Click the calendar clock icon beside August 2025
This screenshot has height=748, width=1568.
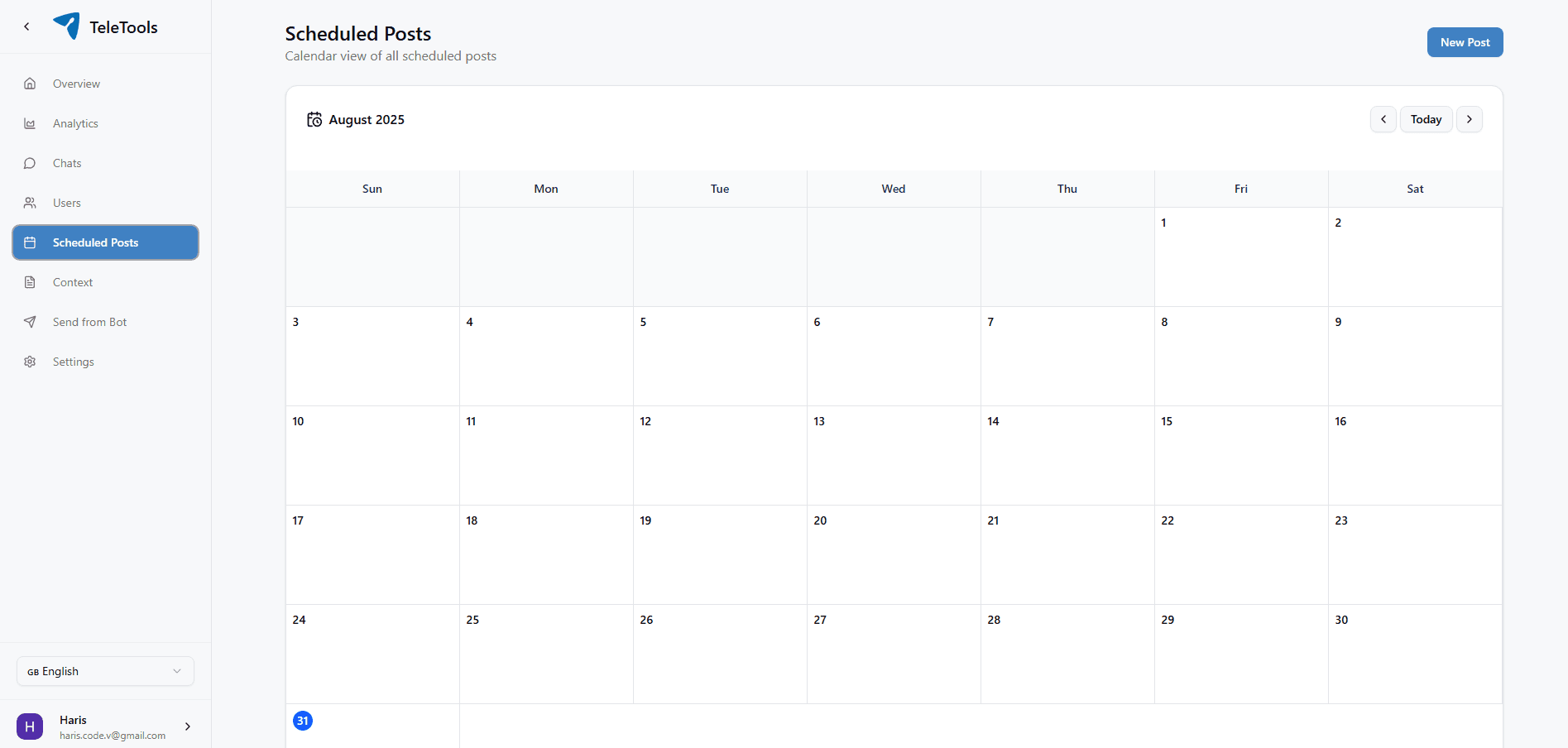pos(314,120)
